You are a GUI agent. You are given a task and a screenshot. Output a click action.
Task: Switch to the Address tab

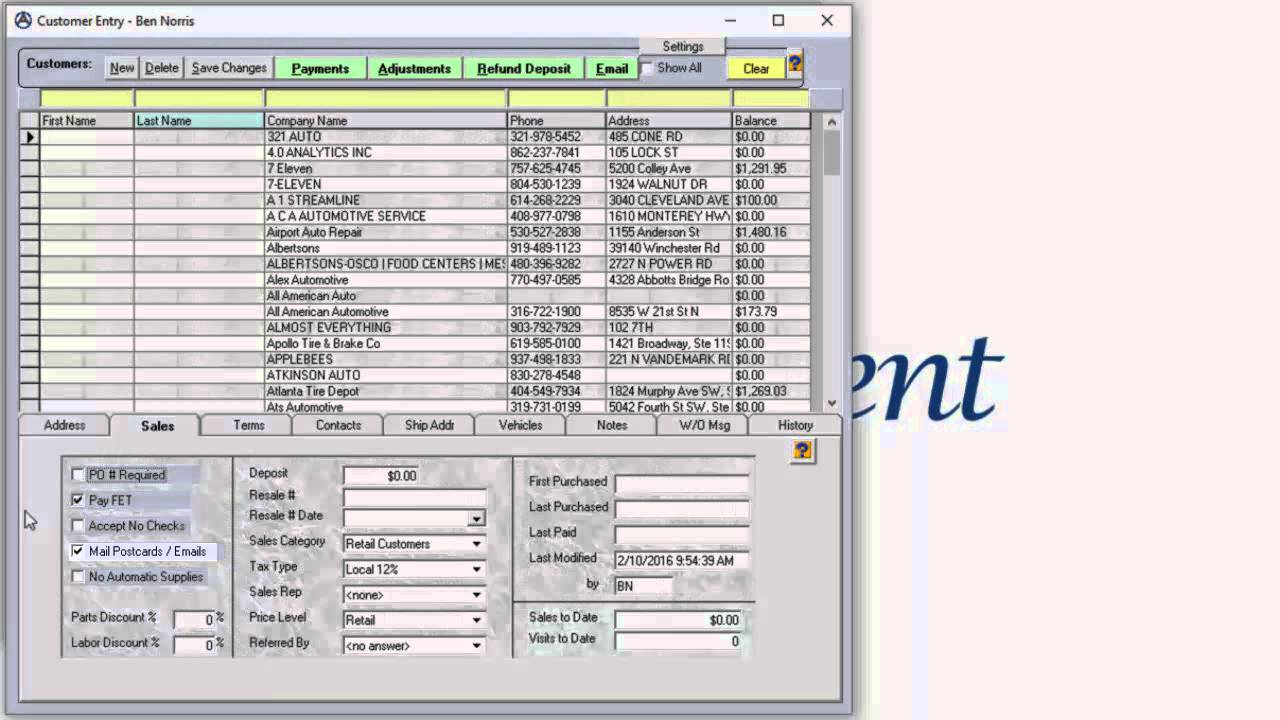click(x=64, y=425)
